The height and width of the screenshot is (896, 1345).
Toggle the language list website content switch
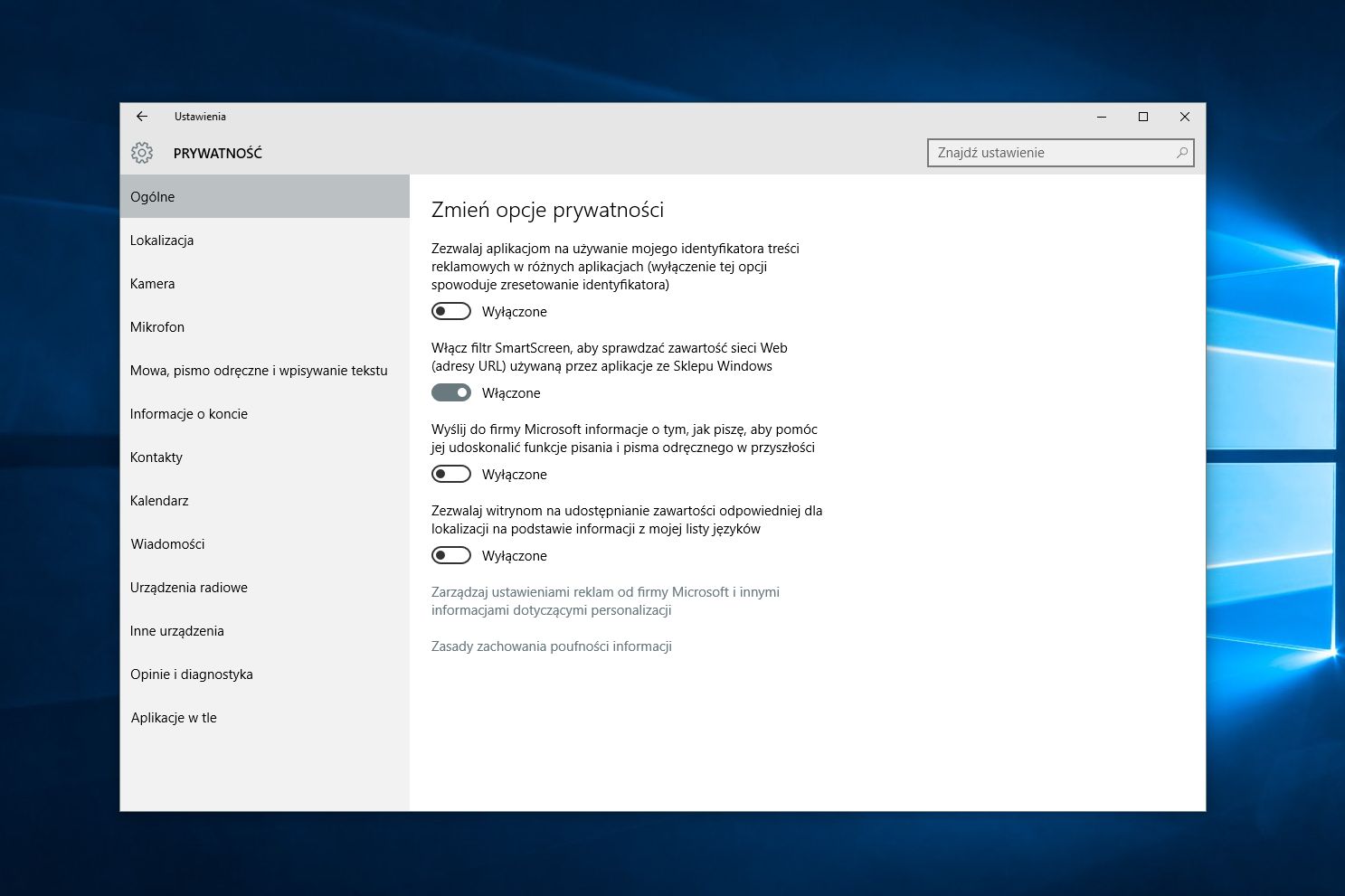point(451,556)
